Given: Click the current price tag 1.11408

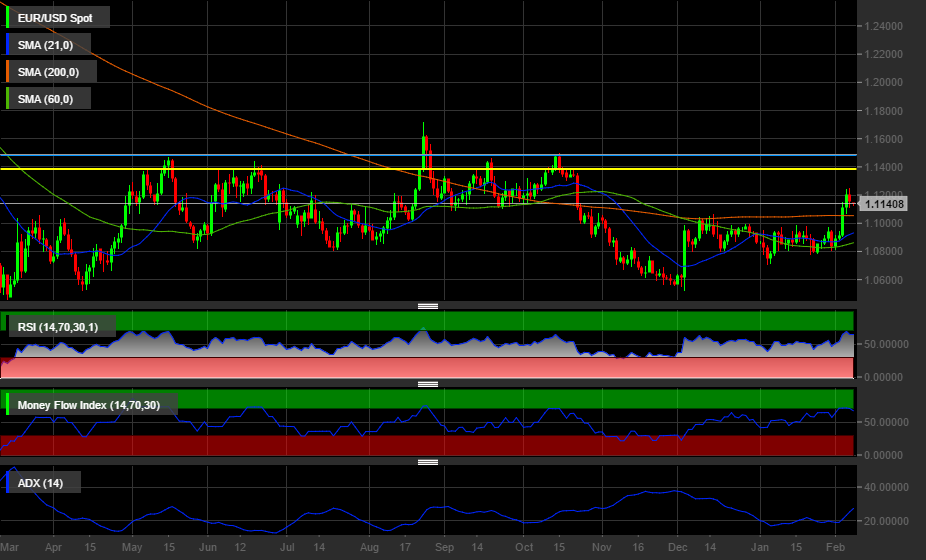Looking at the screenshot, I should pyautogui.click(x=884, y=204).
